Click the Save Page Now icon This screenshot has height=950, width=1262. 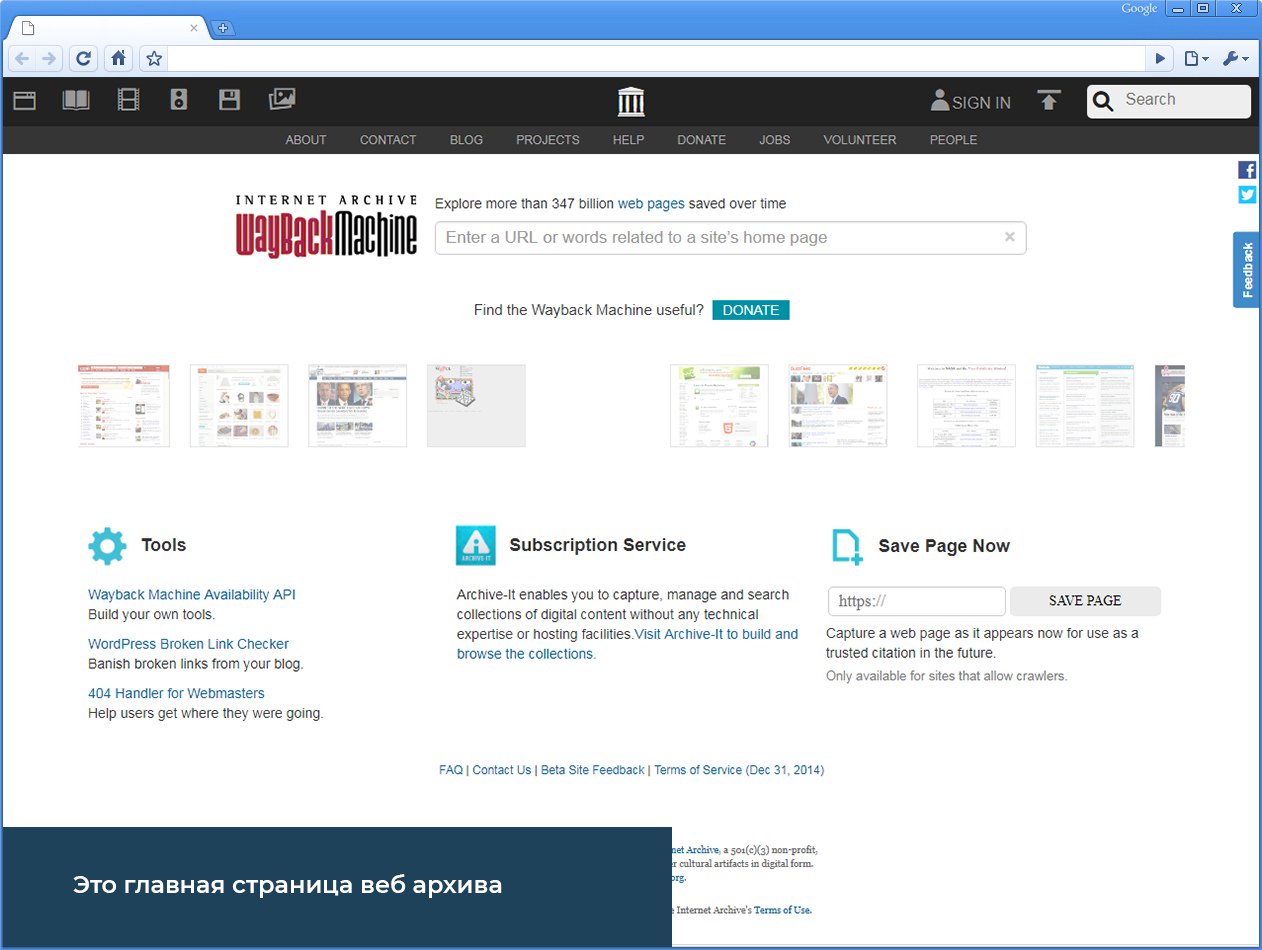coord(847,546)
